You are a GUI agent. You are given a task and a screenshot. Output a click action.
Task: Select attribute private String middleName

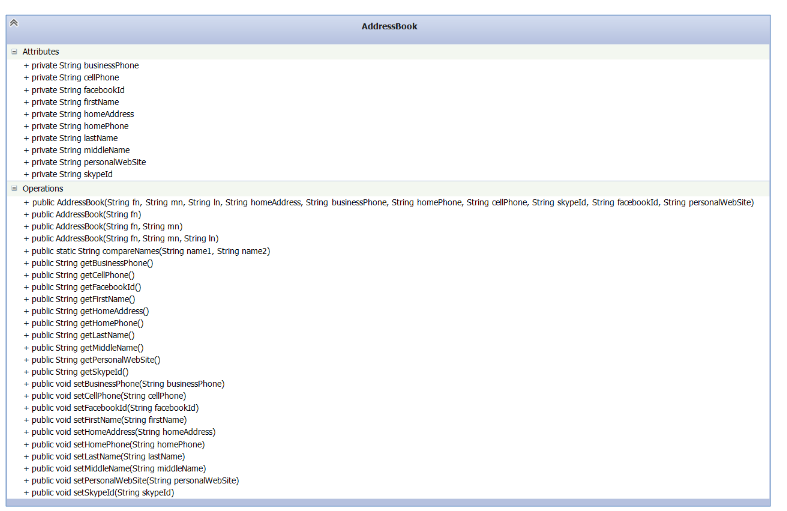pos(77,150)
